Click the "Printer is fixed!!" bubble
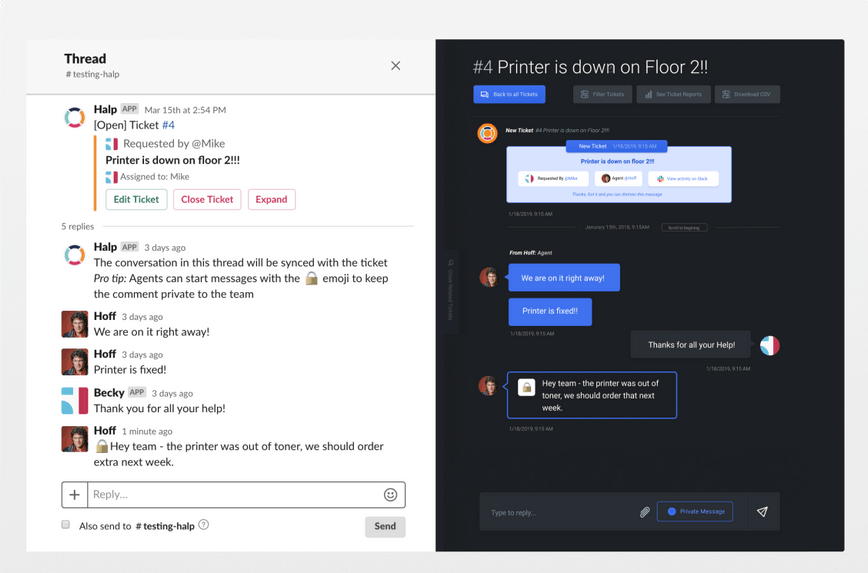Viewport: 868px width, 573px height. 550,311
